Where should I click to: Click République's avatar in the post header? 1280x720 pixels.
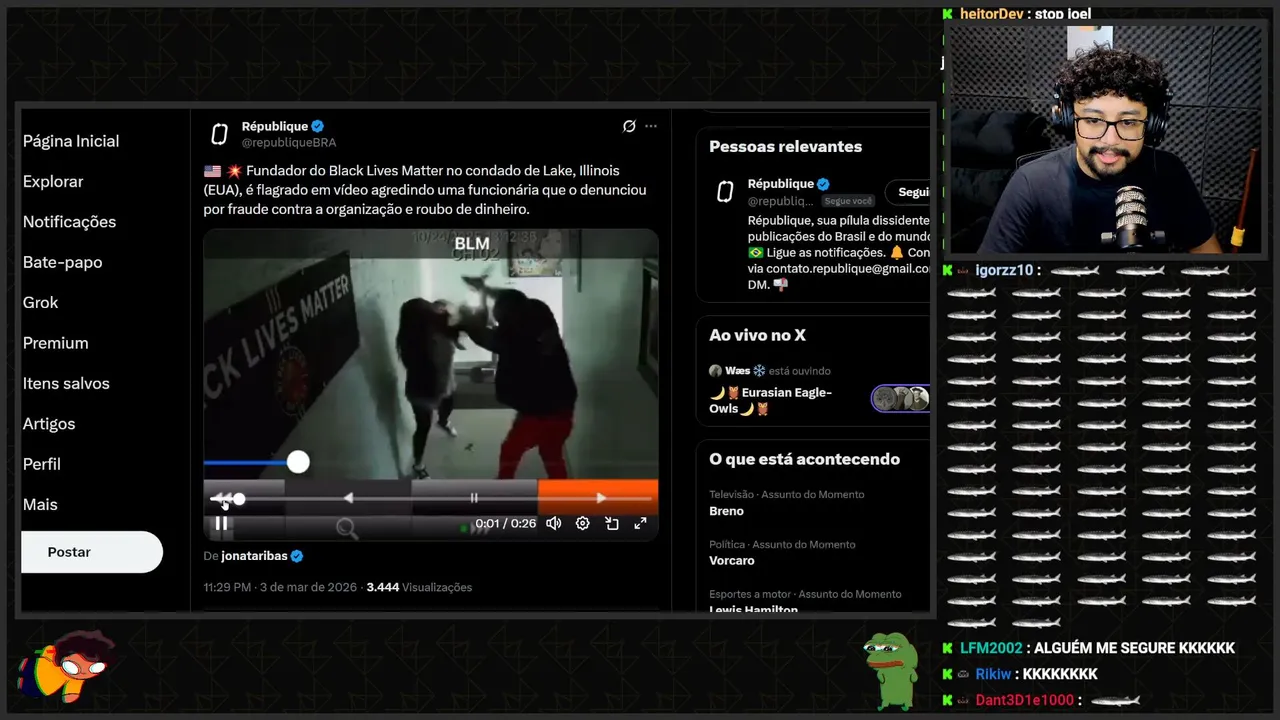(x=219, y=134)
